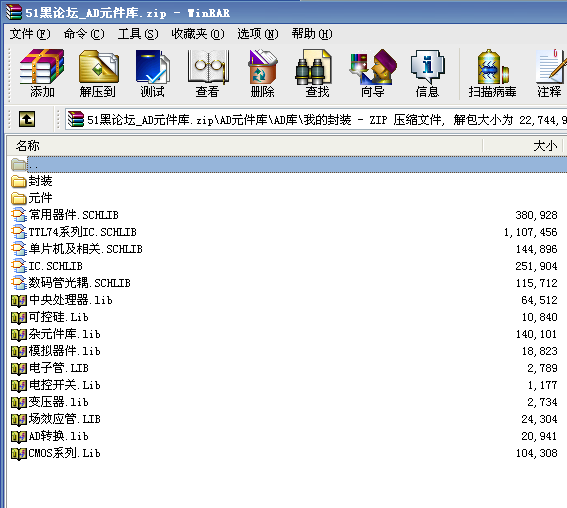567x508 pixels.
Task: Select file 电子管.LIB
Action: click(59, 368)
